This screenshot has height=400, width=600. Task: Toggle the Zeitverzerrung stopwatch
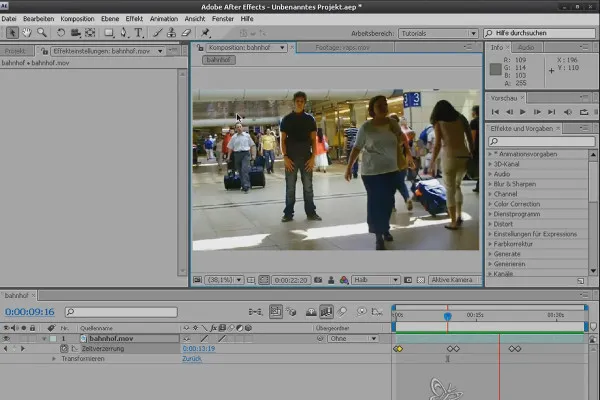tap(64, 349)
